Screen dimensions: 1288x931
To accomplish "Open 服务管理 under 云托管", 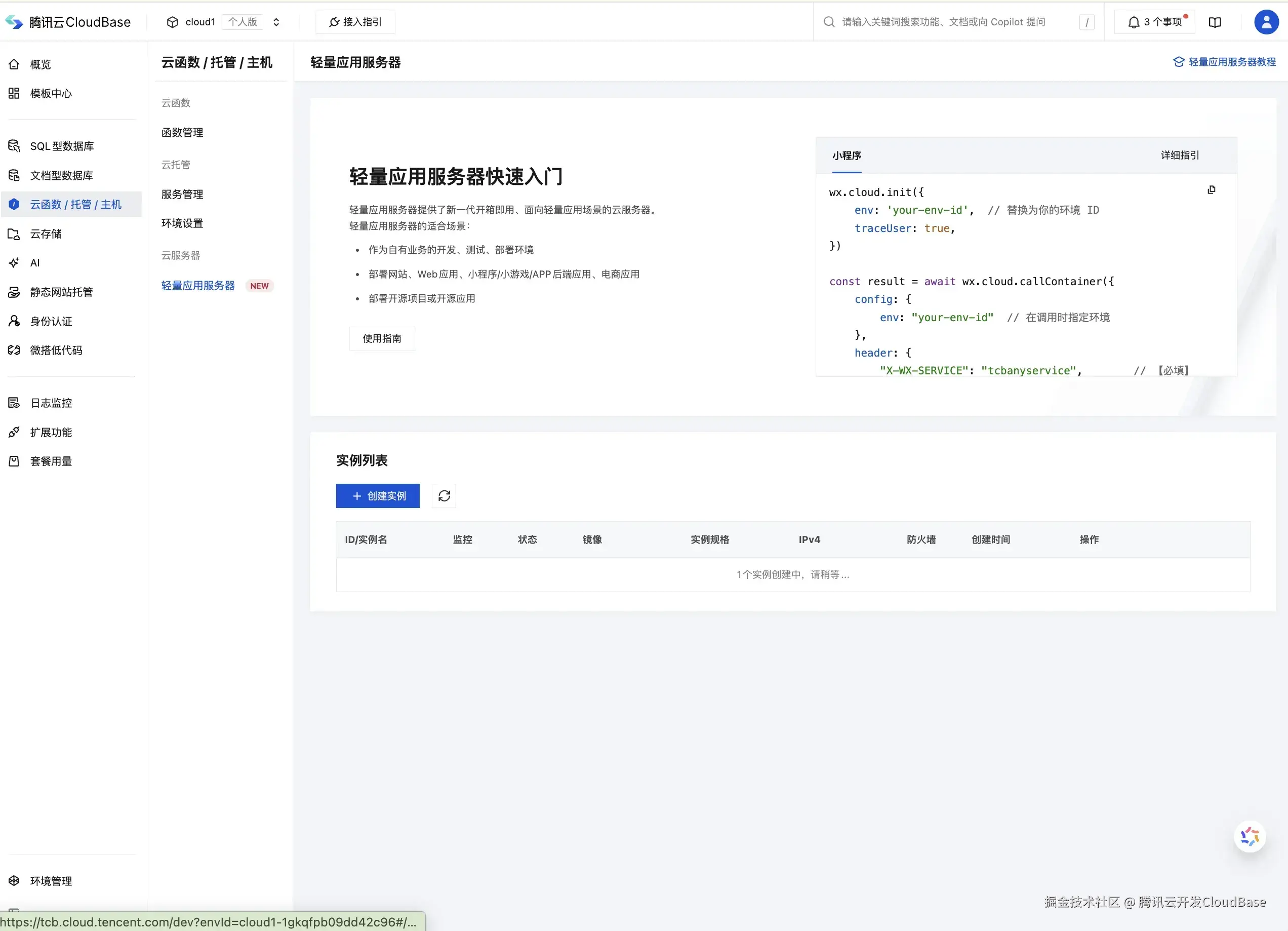I will [182, 193].
